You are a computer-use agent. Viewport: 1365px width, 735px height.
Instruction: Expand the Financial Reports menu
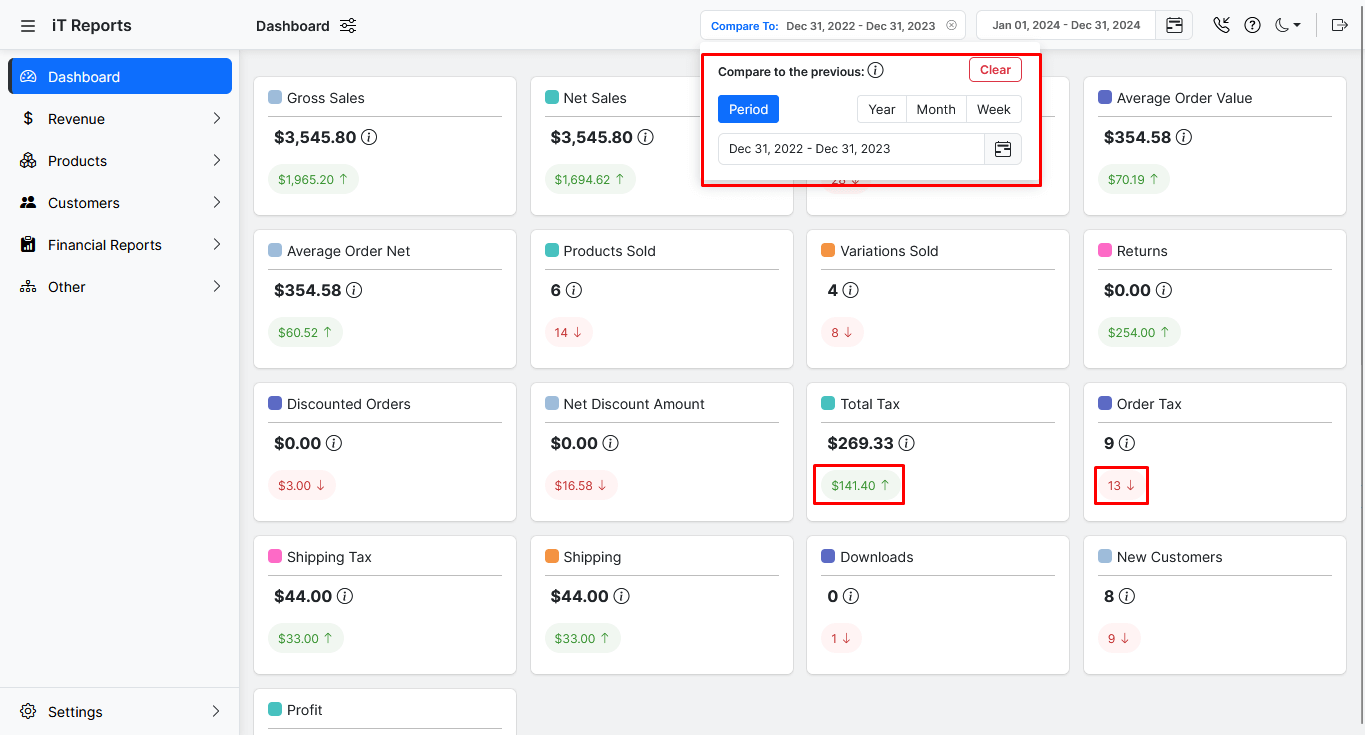coord(120,245)
